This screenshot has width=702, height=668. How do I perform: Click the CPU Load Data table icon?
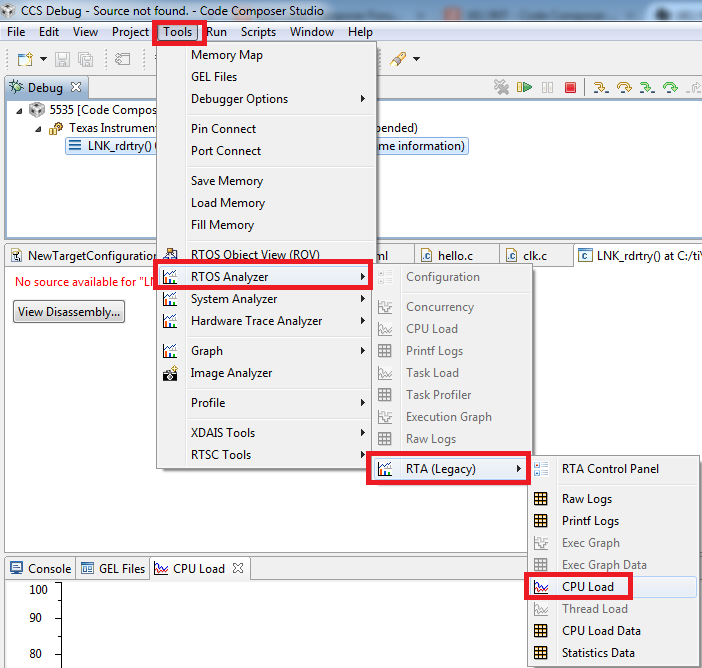[541, 630]
